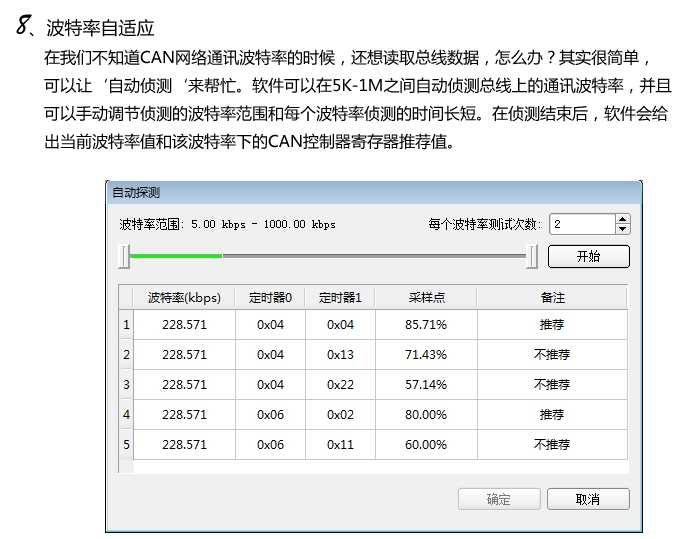Viewport: 700px width, 539px height.
Task: Click the 60.00% sample point cell
Action: 426,445
